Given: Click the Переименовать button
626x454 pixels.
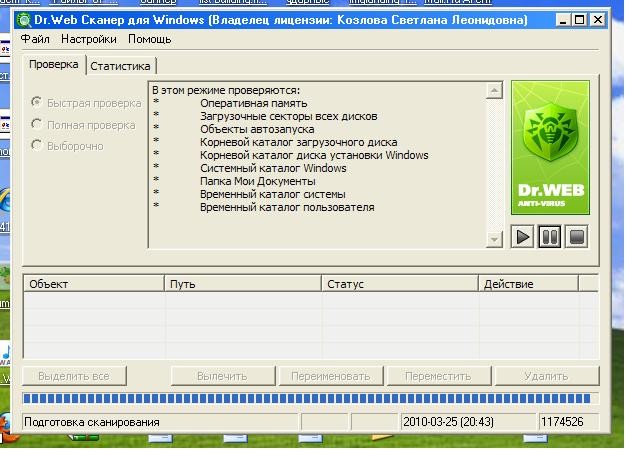Looking at the screenshot, I should click(x=331, y=376).
